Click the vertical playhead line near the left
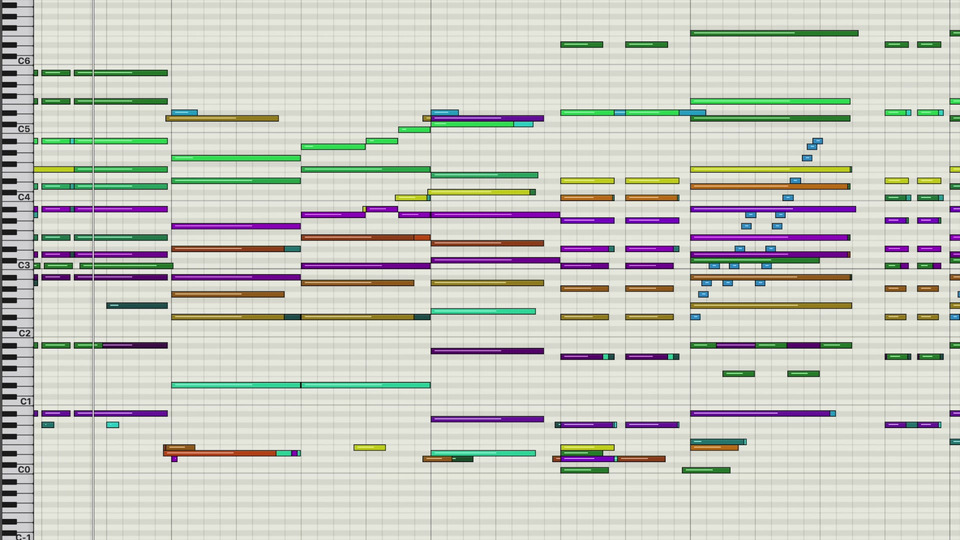Image resolution: width=960 pixels, height=540 pixels. 93,270
